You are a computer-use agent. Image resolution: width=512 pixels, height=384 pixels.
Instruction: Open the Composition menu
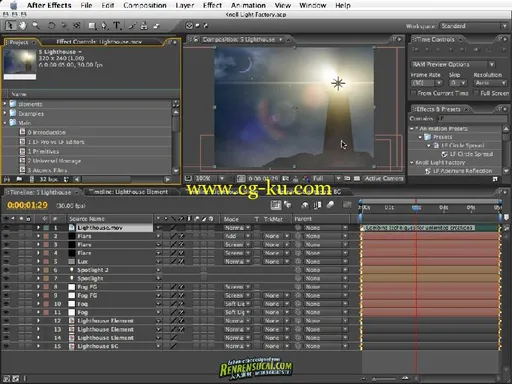(145, 5)
